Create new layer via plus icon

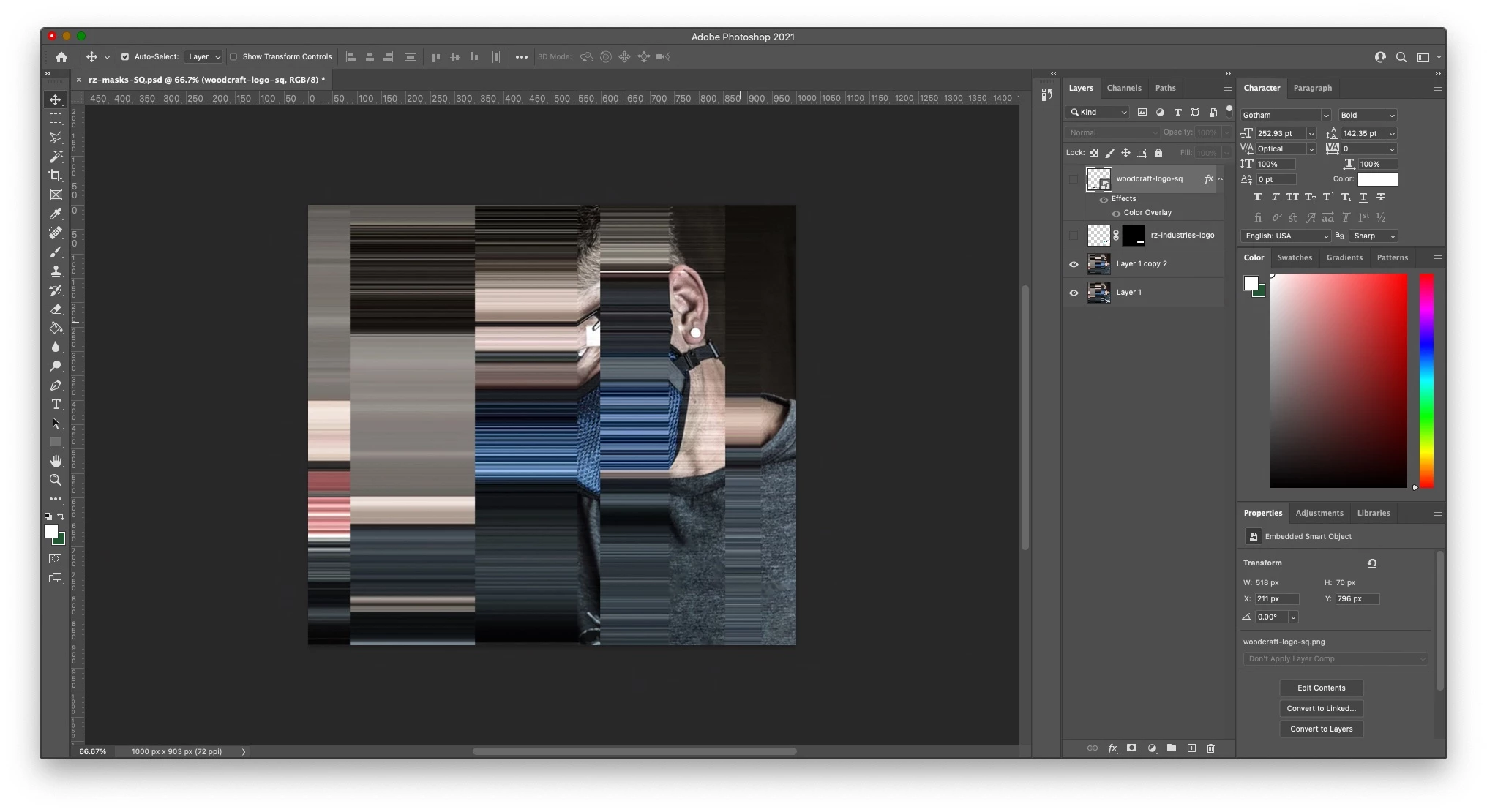(x=1191, y=748)
